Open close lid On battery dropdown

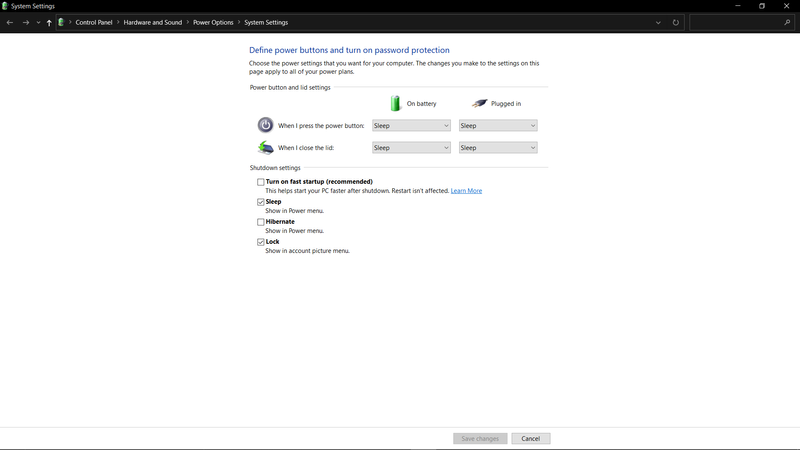click(x=411, y=148)
